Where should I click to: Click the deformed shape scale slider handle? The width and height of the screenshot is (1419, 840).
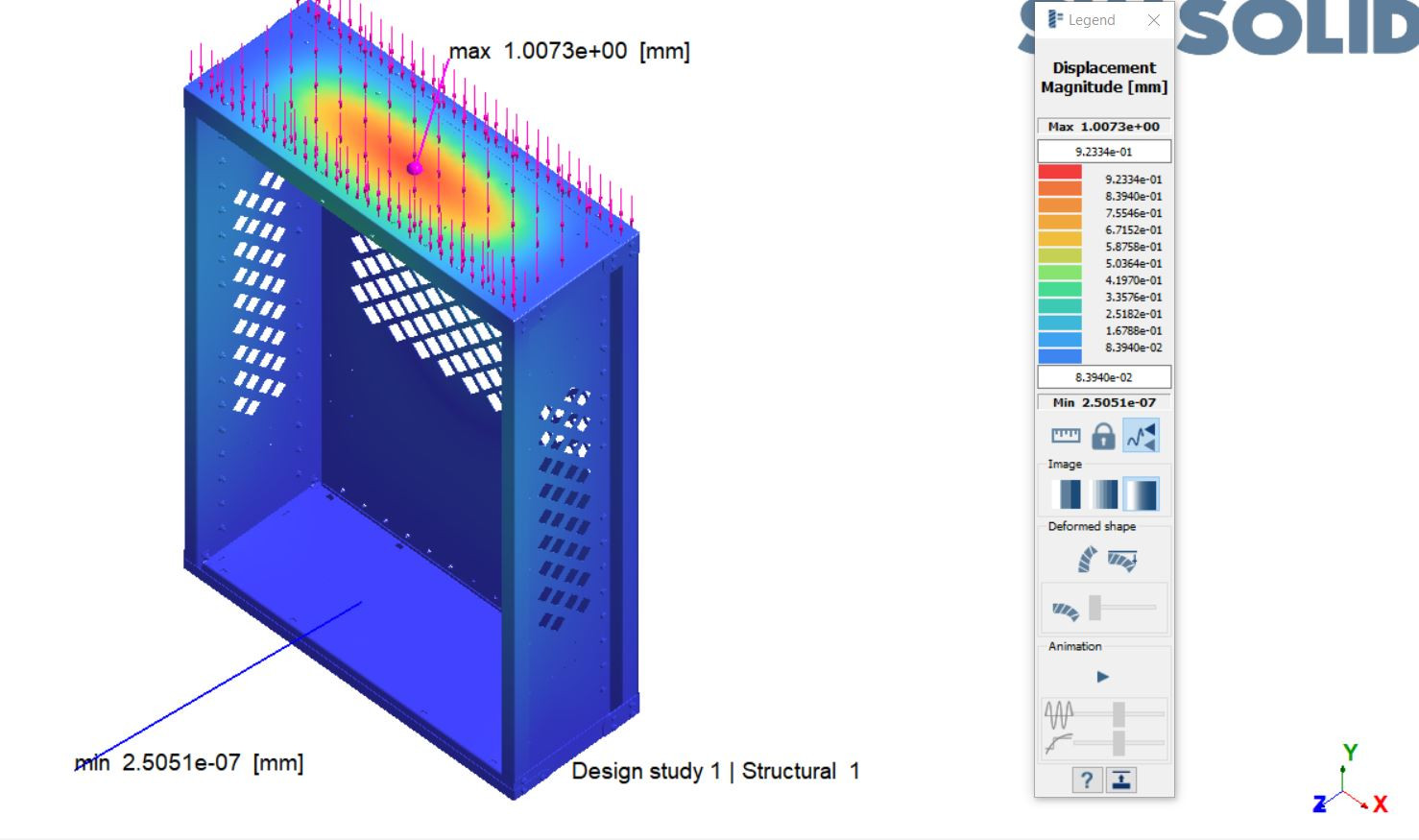1094,608
